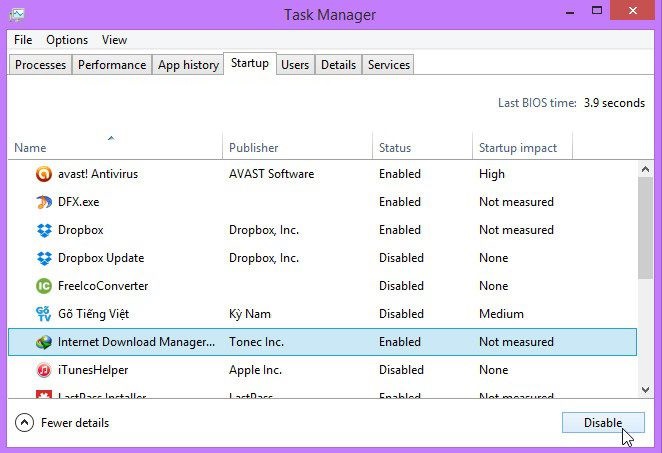
Task: Select the Gõ Tiếng Việt entry name
Action: pos(93,314)
